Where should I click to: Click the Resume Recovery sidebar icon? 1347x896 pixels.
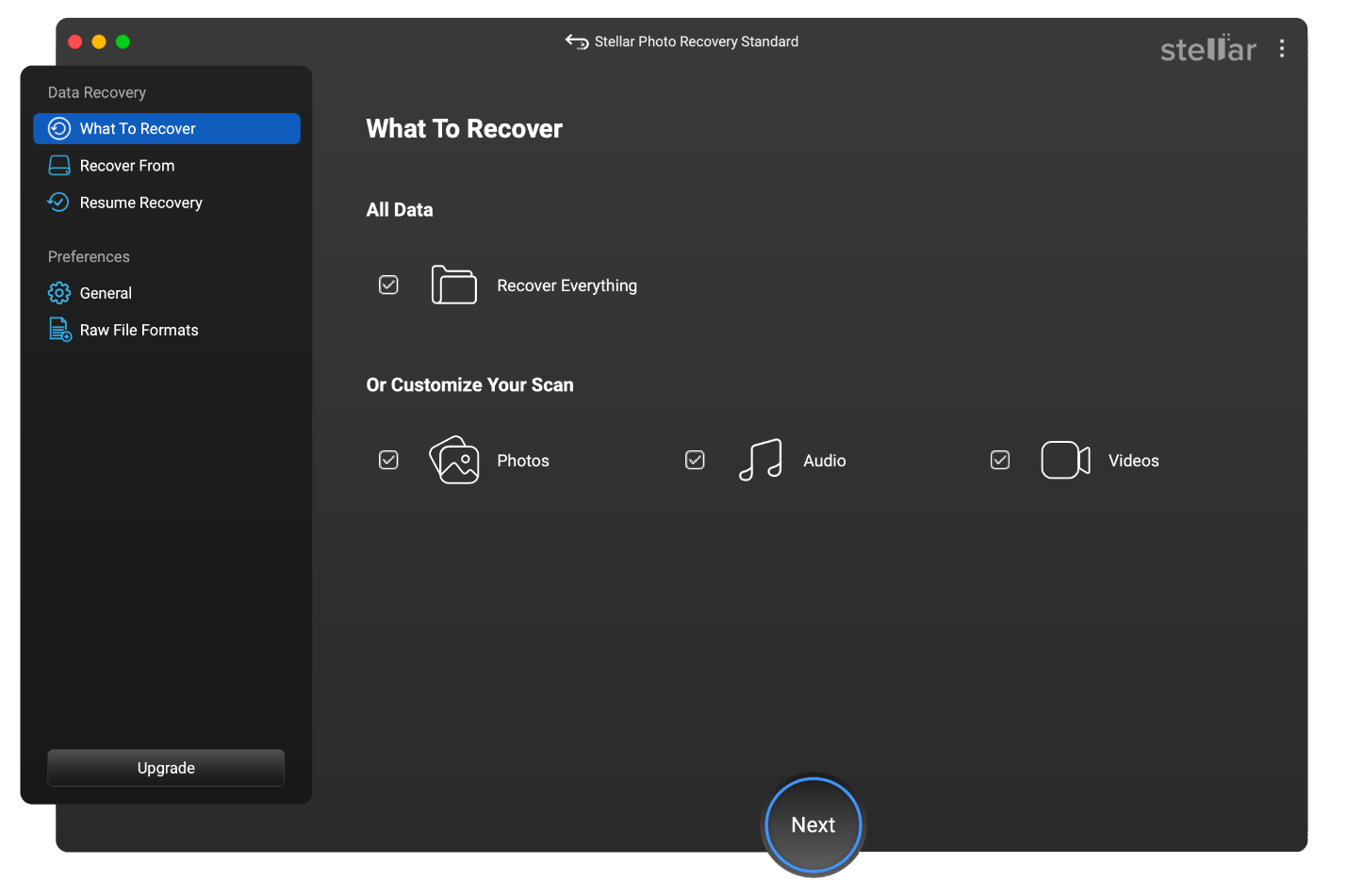59,203
